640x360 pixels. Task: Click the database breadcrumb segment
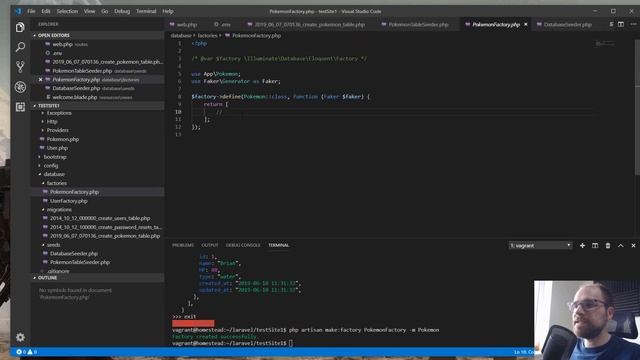(x=181, y=36)
